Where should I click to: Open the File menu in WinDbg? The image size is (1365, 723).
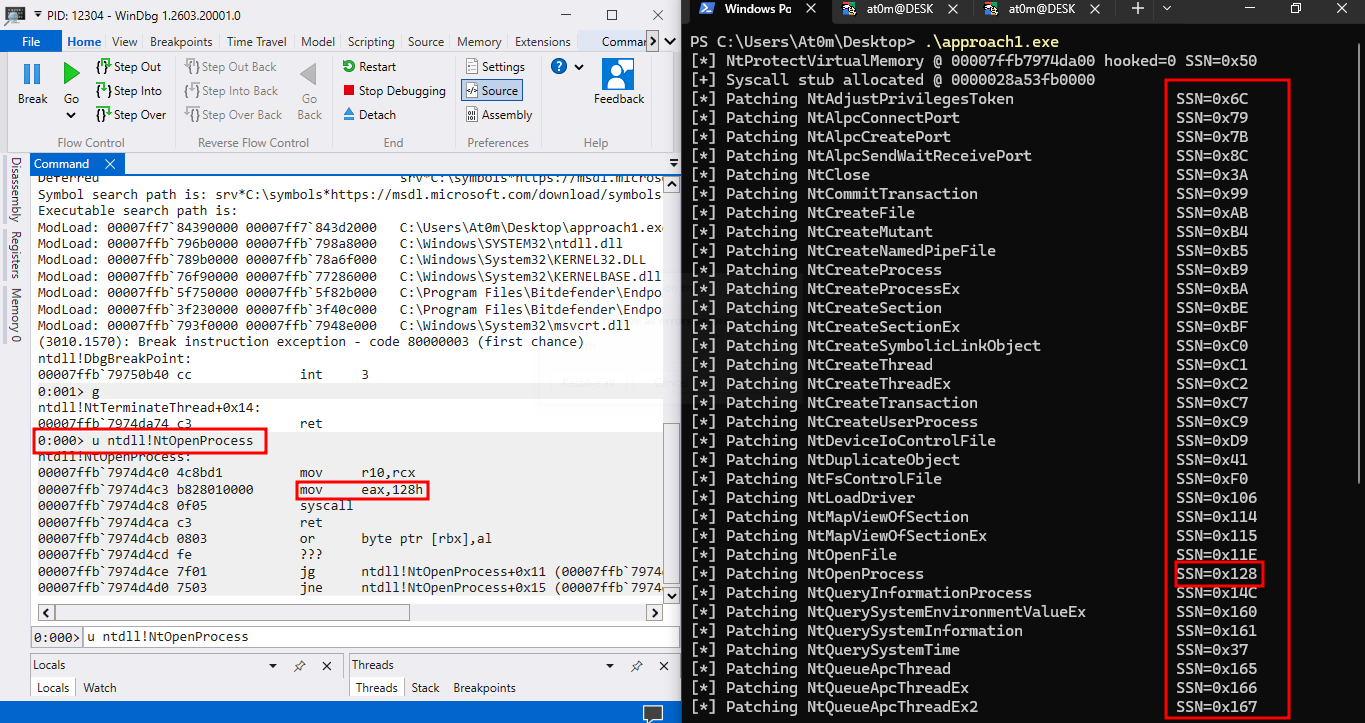pyautogui.click(x=31, y=41)
